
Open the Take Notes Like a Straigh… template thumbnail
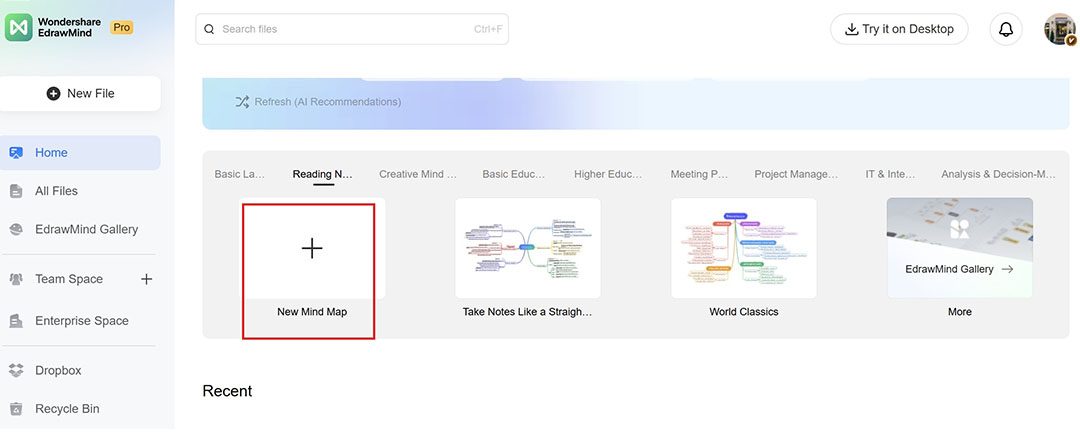[528, 249]
